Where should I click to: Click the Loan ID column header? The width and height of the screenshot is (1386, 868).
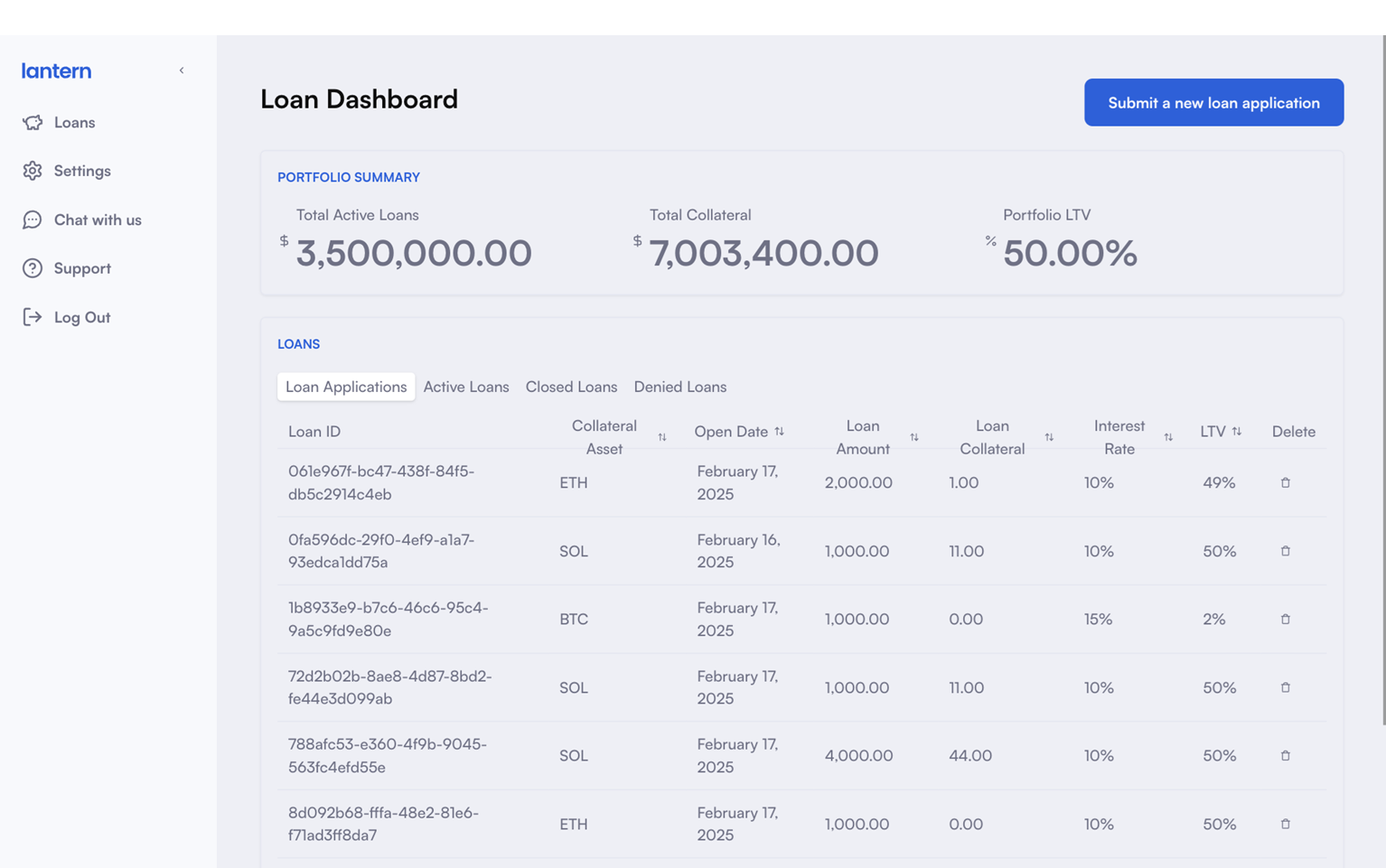(314, 432)
